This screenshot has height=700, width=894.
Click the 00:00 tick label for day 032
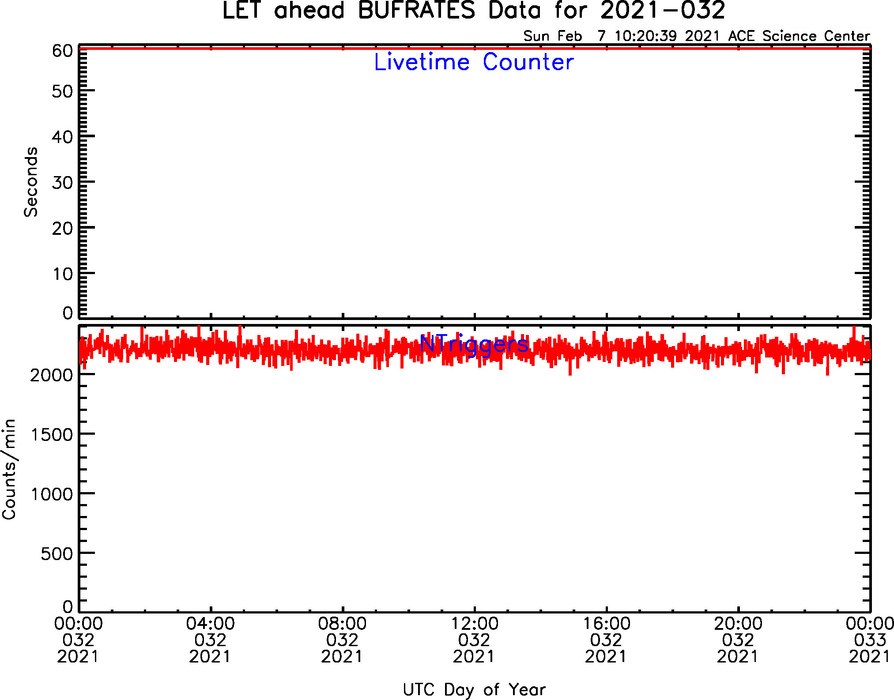point(78,621)
